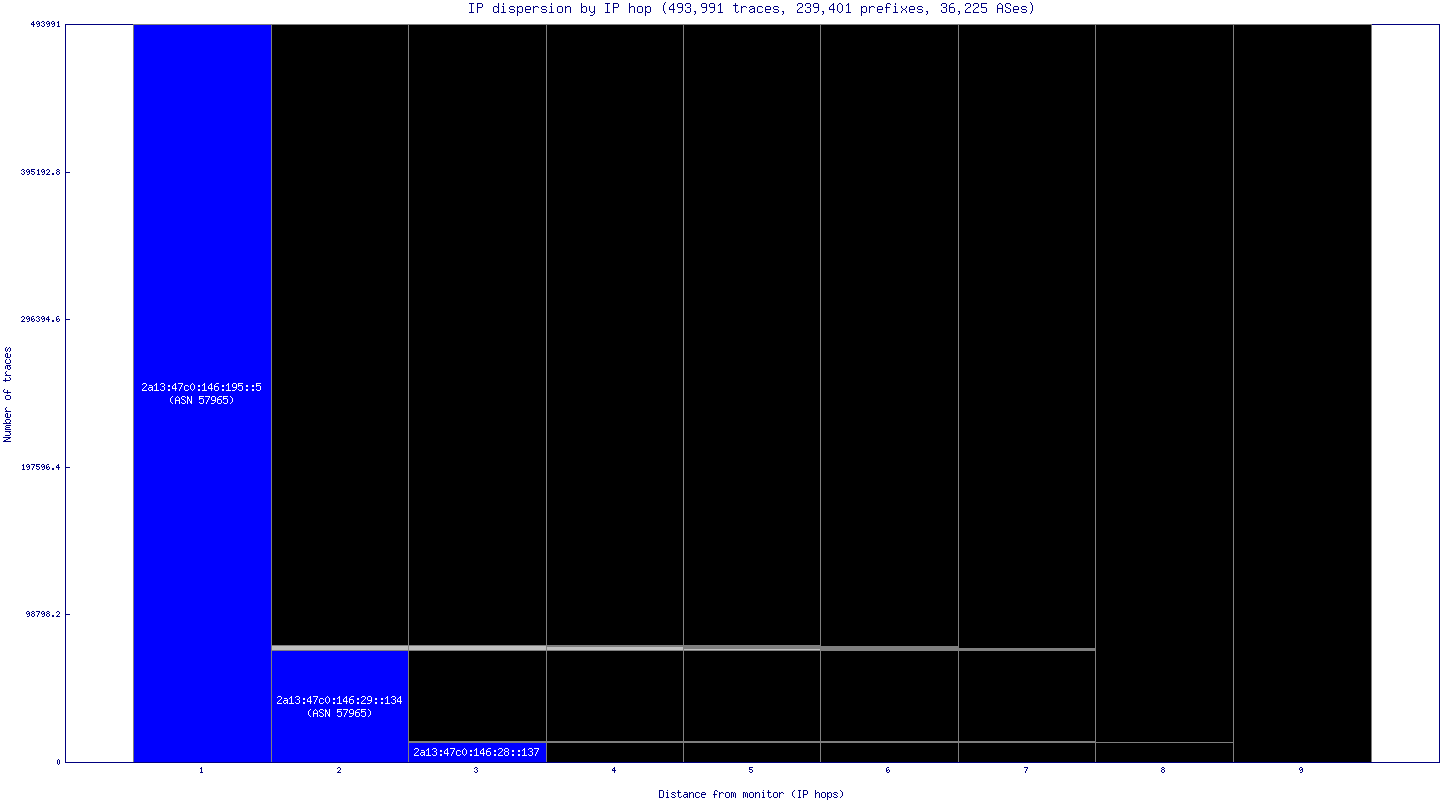Click x-axis tick label 7

[x=1026, y=771]
